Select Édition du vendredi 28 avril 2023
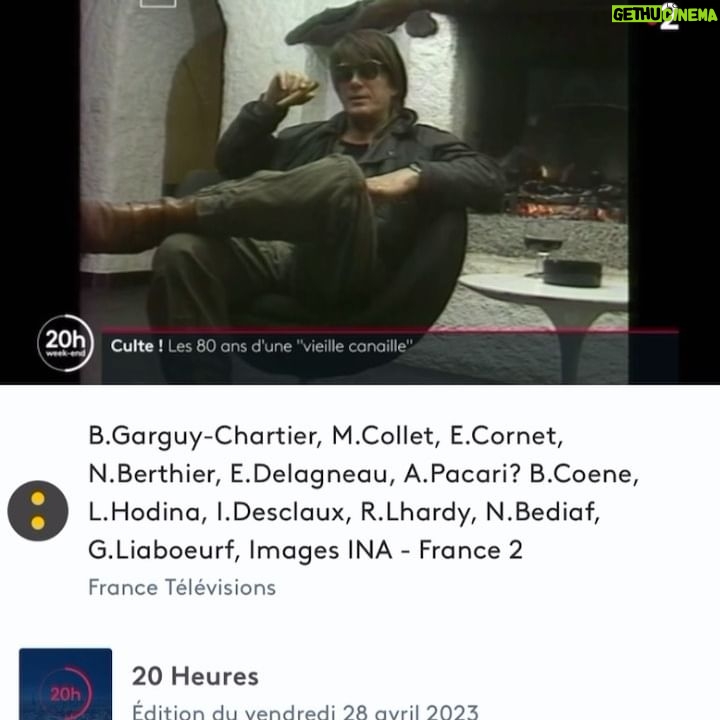Image resolution: width=720 pixels, height=720 pixels. [305, 711]
